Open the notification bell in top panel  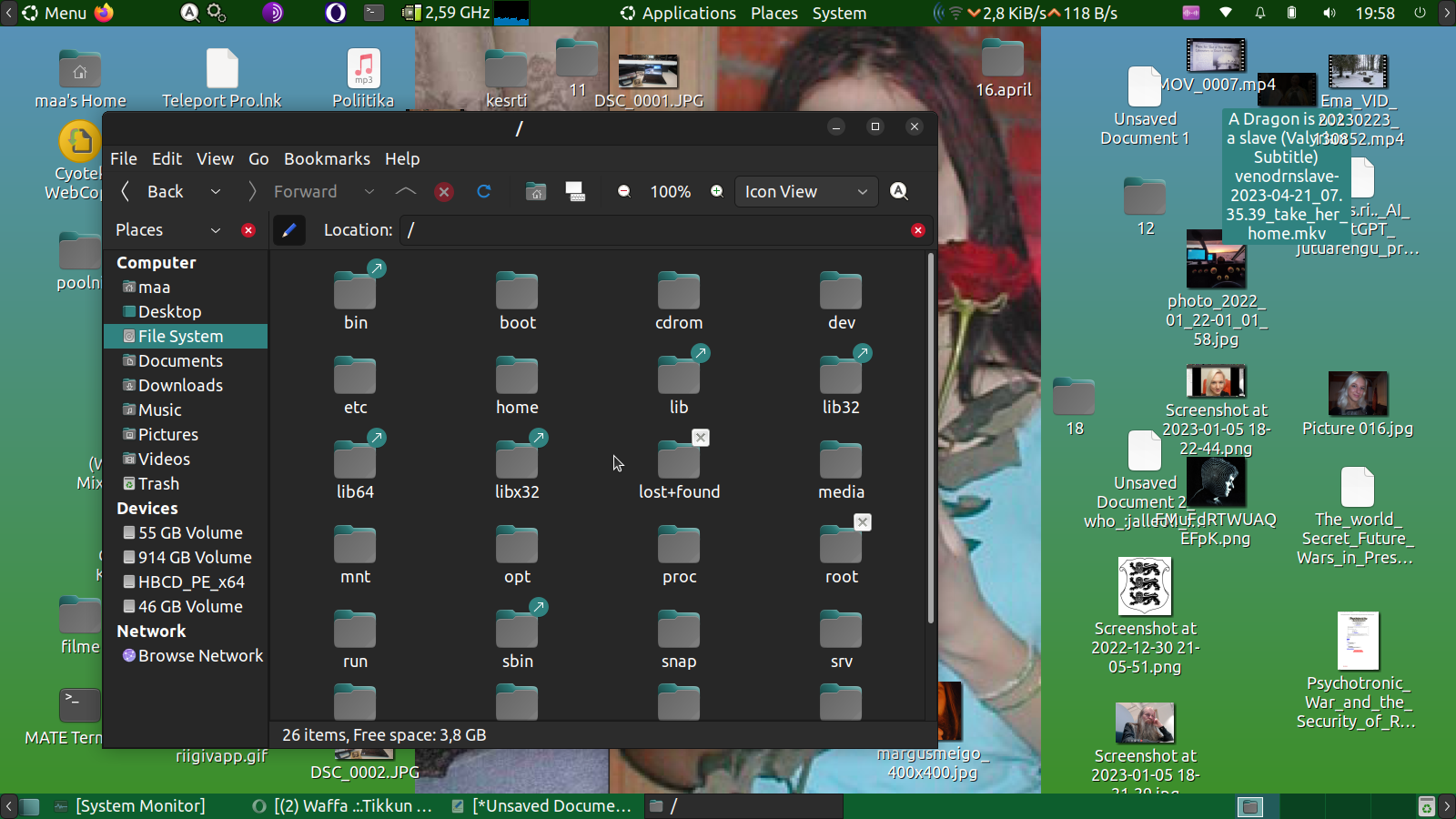tap(1260, 13)
